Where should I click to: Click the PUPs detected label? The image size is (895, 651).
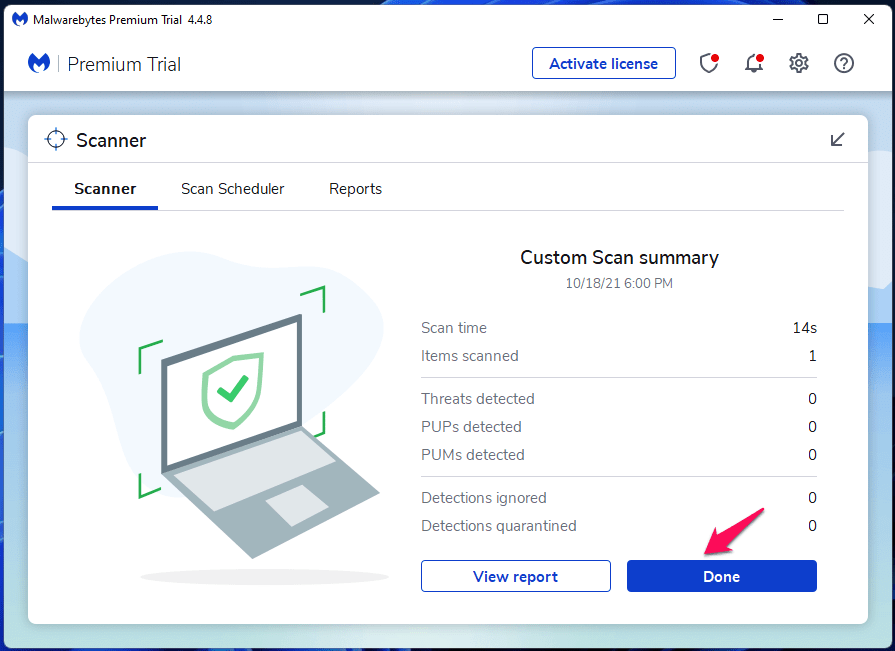pyautogui.click(x=471, y=427)
